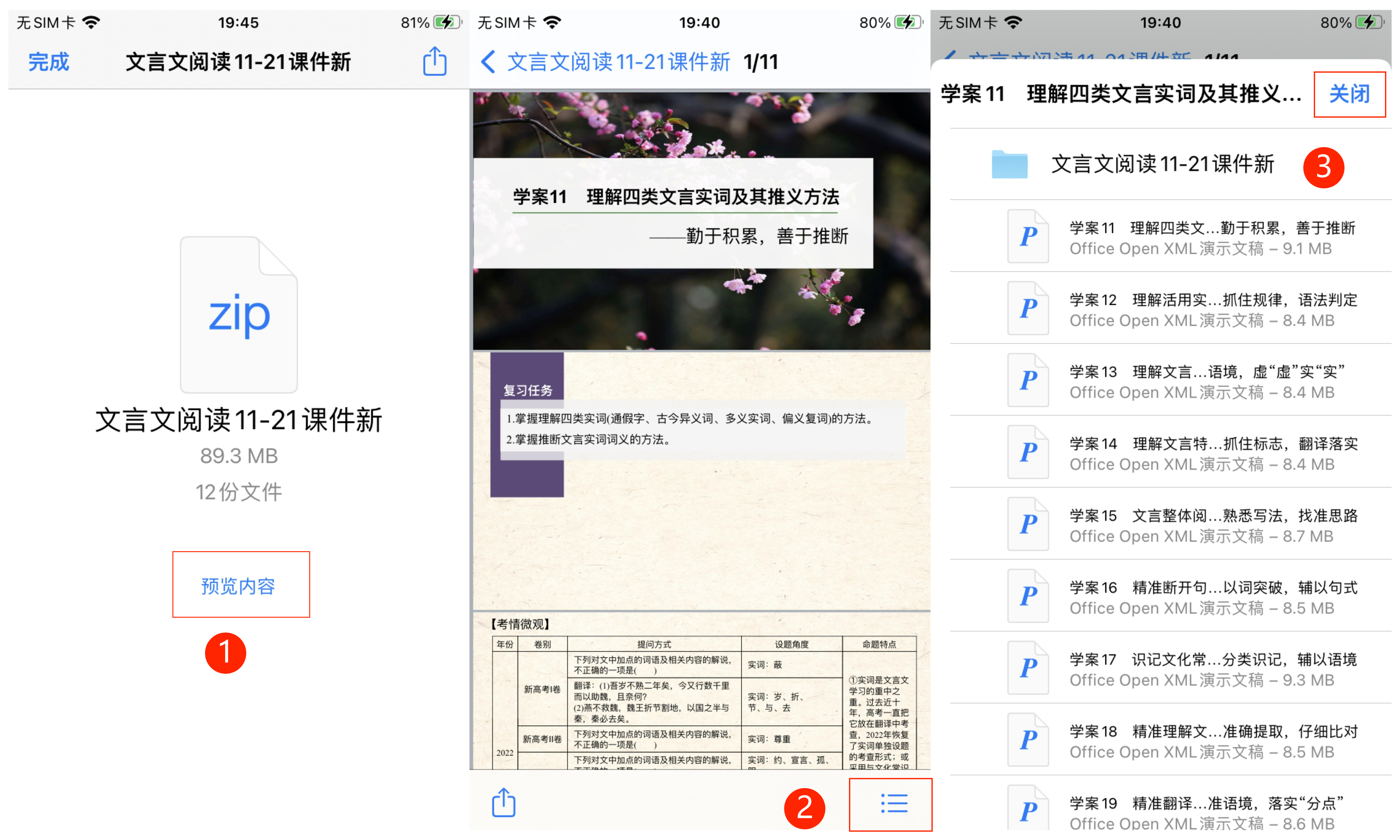Tap the large zip file icon
1400x840 pixels.
click(239, 315)
